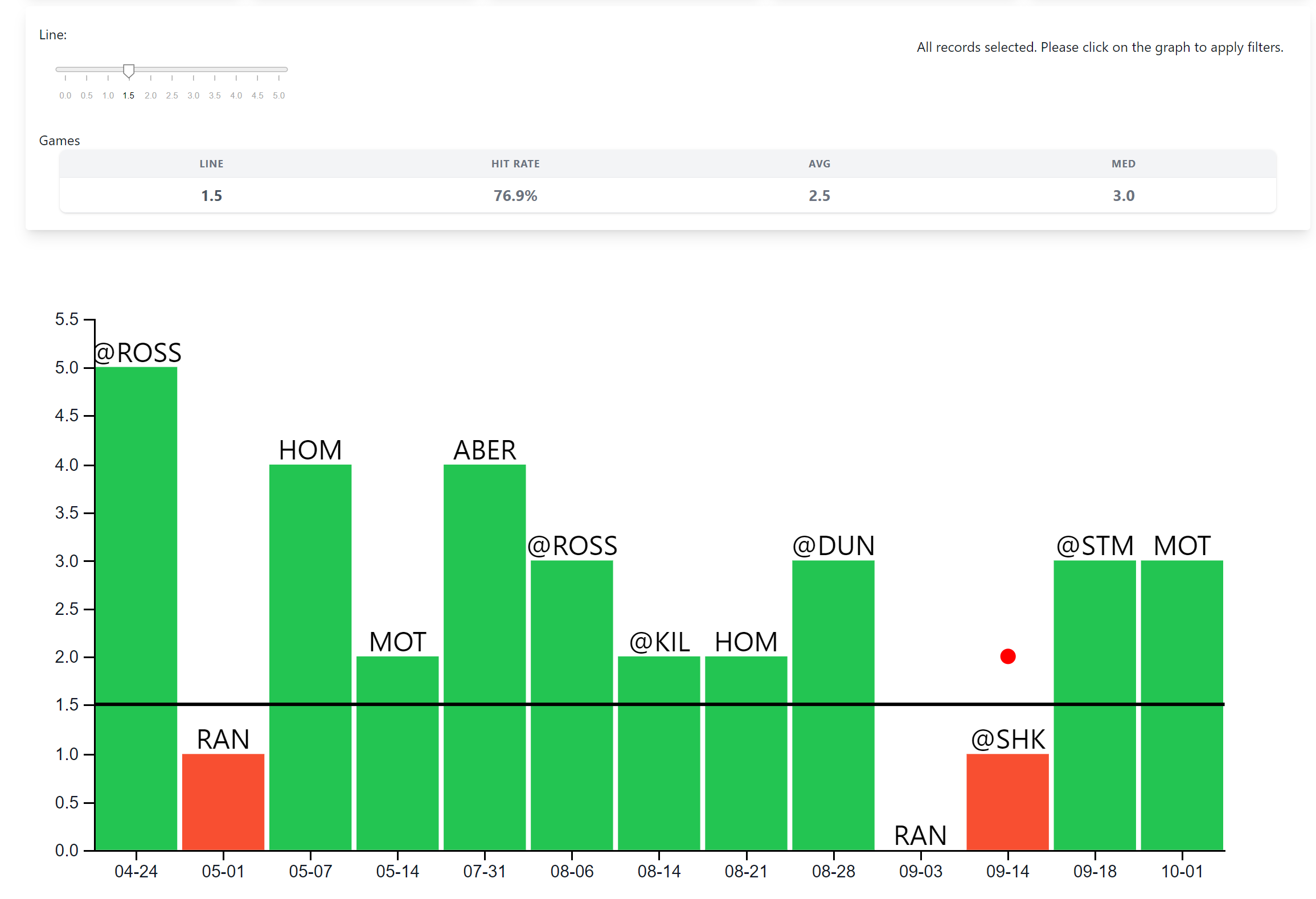Click the HOM bar dated 08-21
1316x899 pixels.
(746, 753)
